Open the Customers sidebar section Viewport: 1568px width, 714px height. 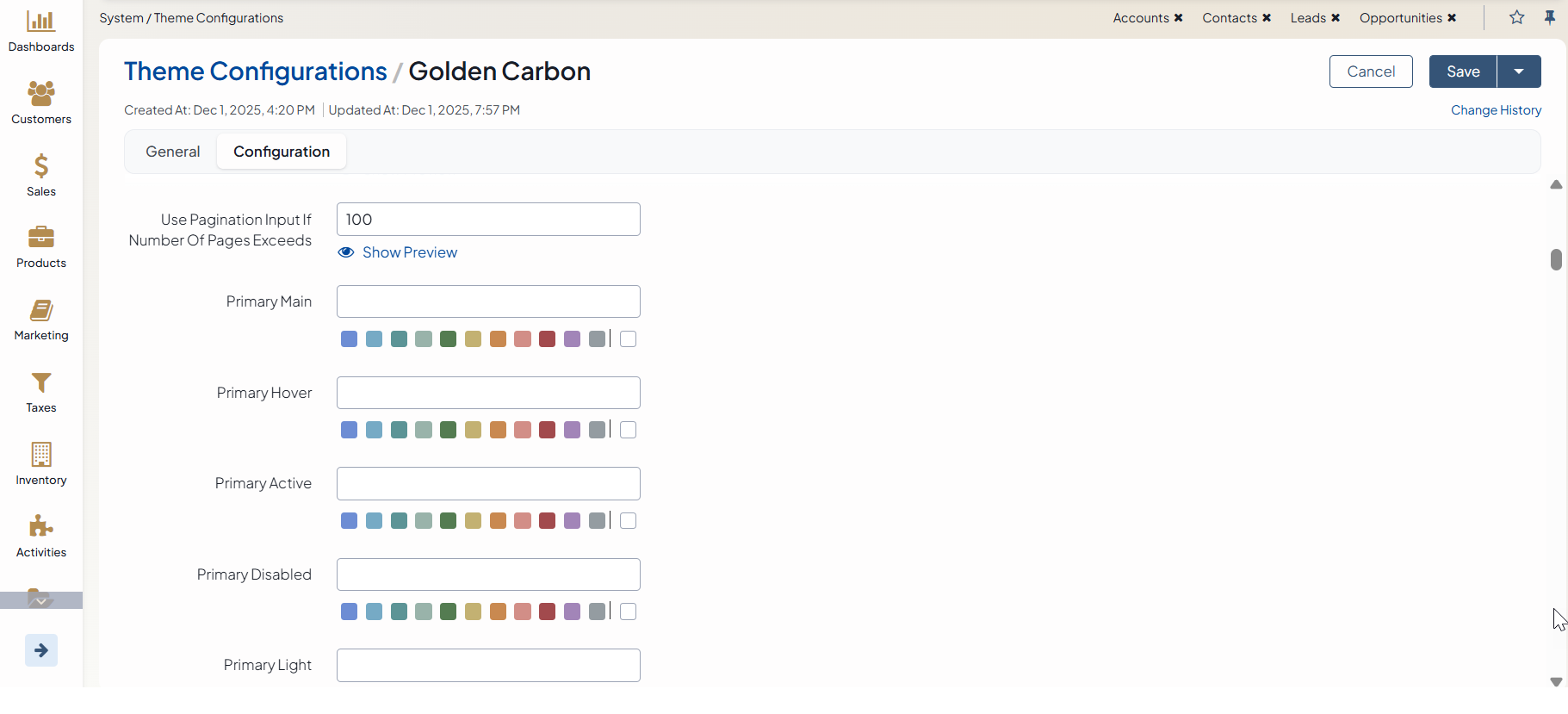(x=41, y=102)
